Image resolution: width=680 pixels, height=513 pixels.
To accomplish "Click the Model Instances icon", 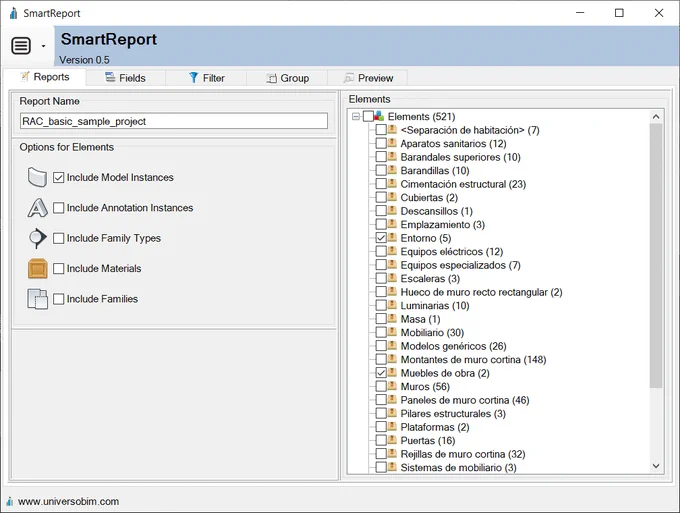I will (x=37, y=177).
